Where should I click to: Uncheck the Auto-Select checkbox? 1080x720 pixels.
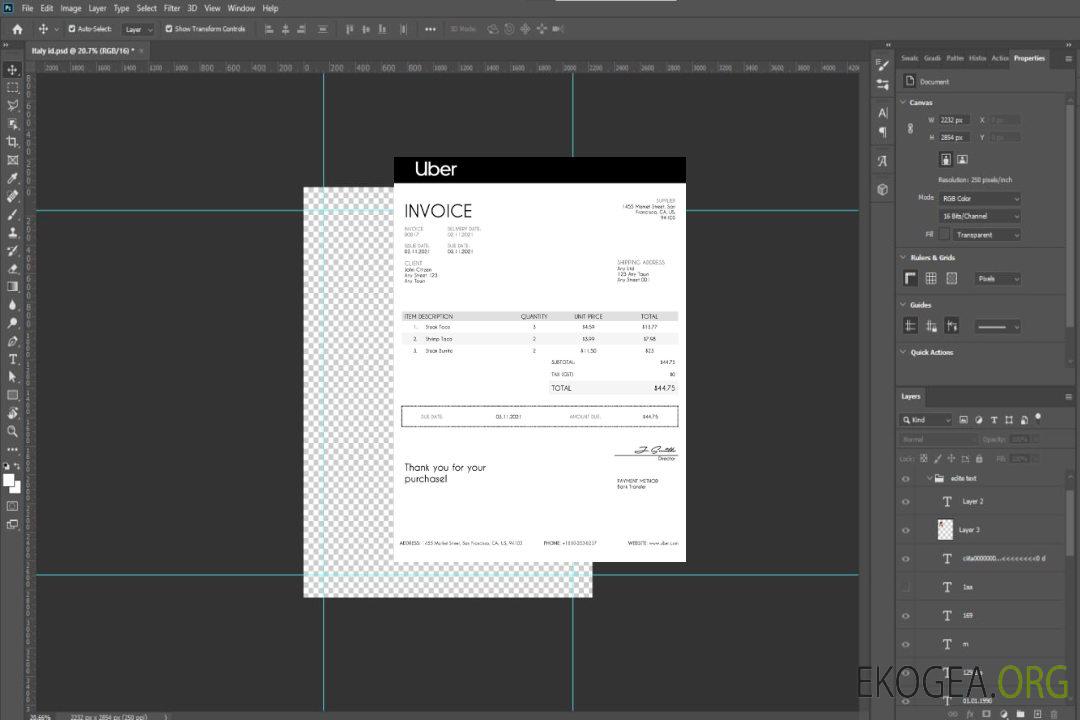[x=72, y=29]
